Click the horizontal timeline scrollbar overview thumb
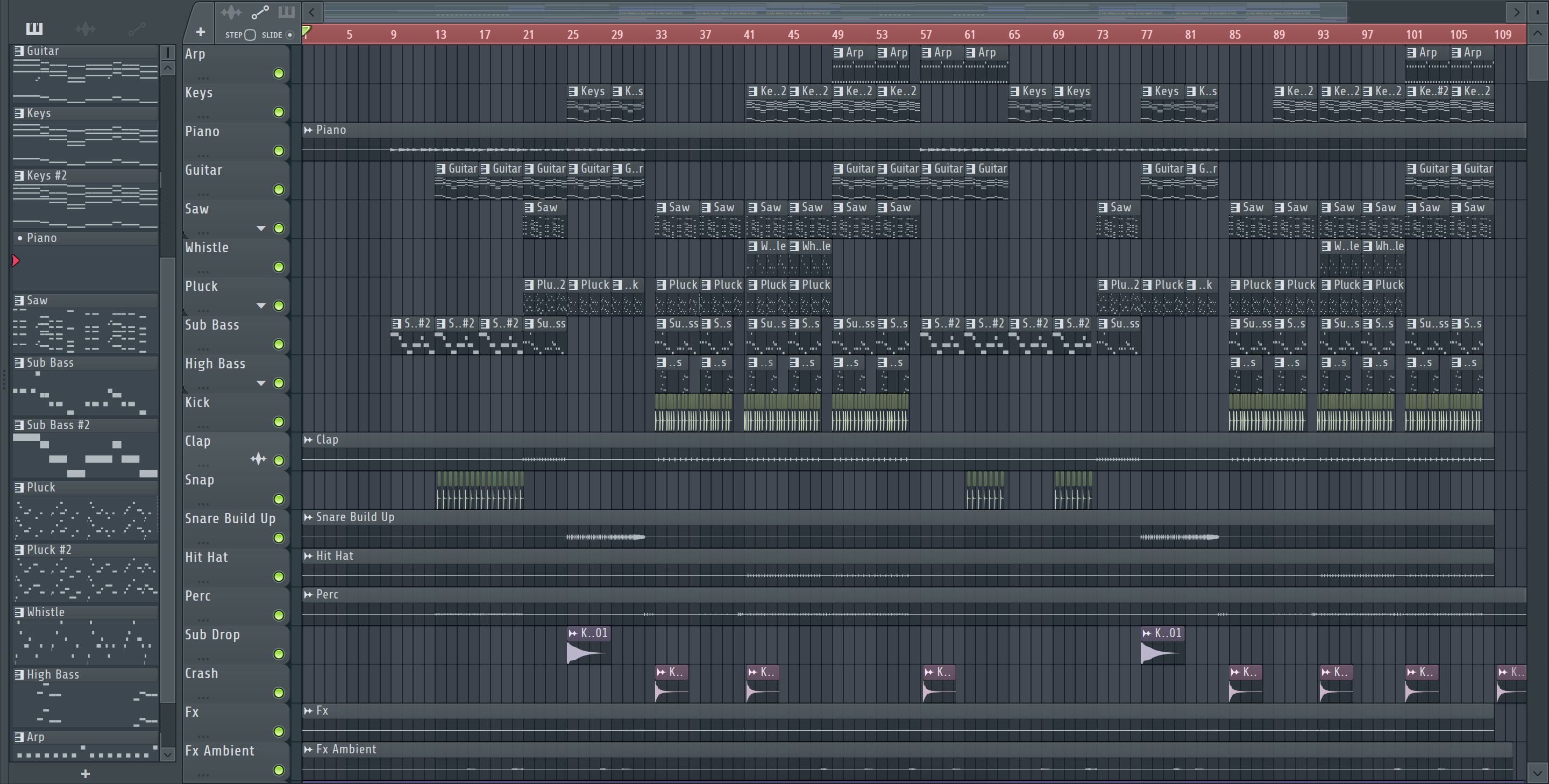 (835, 11)
